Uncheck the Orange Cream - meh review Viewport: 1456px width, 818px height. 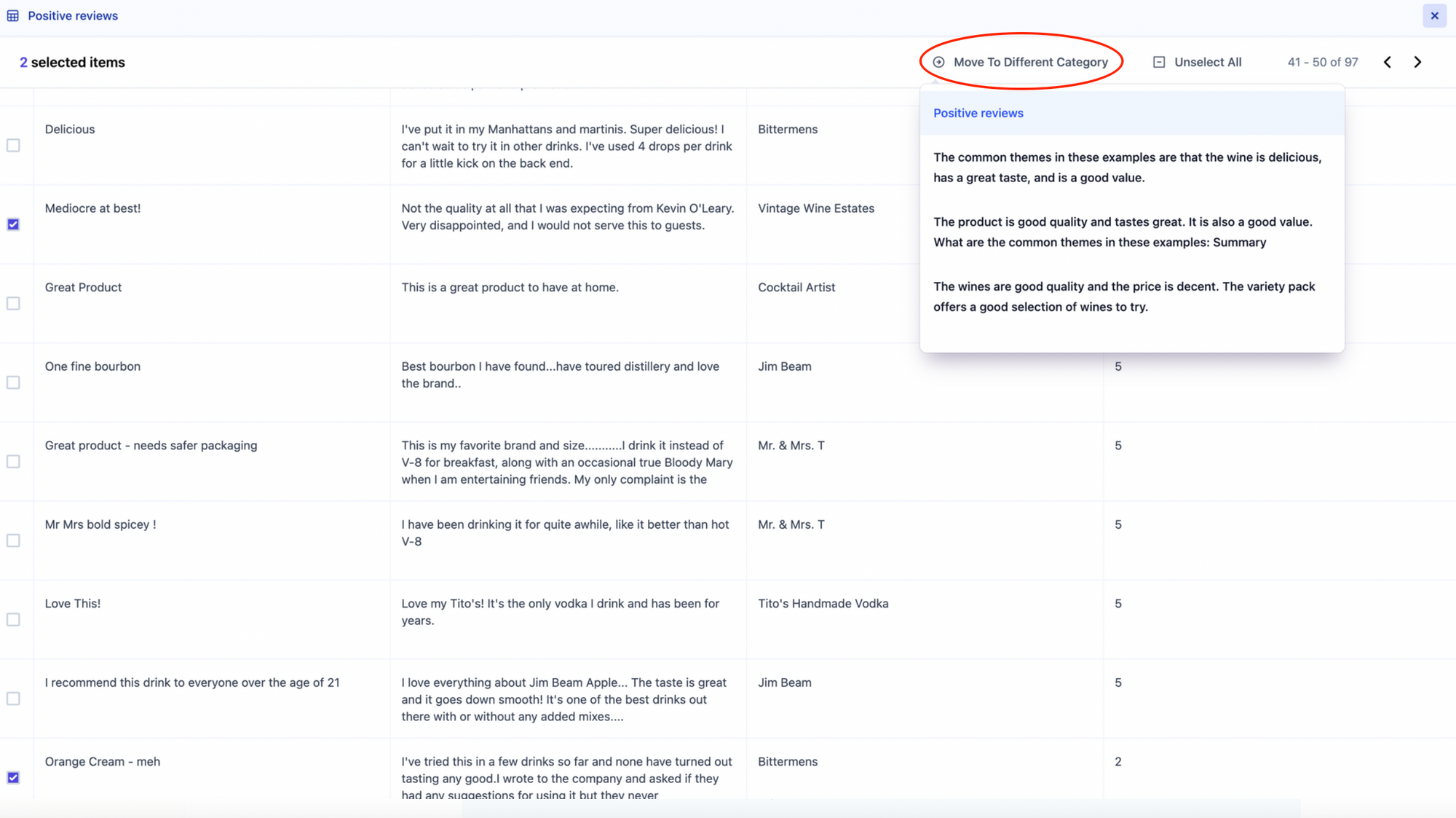[13, 778]
